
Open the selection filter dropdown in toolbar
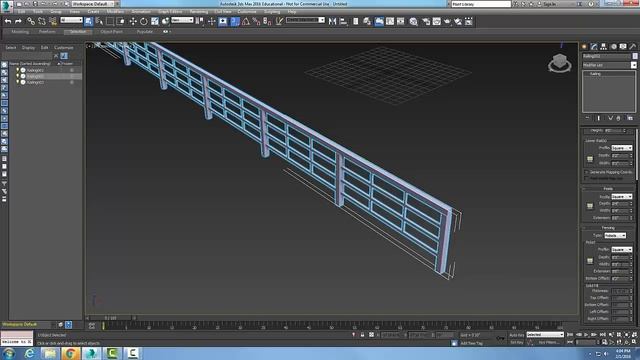tap(71, 20)
